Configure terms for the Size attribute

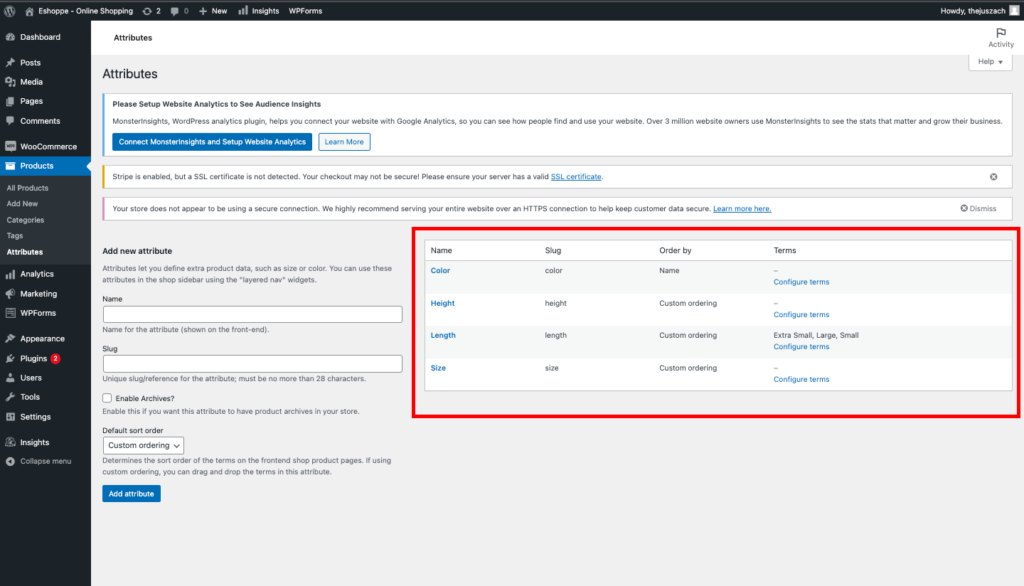tap(801, 380)
